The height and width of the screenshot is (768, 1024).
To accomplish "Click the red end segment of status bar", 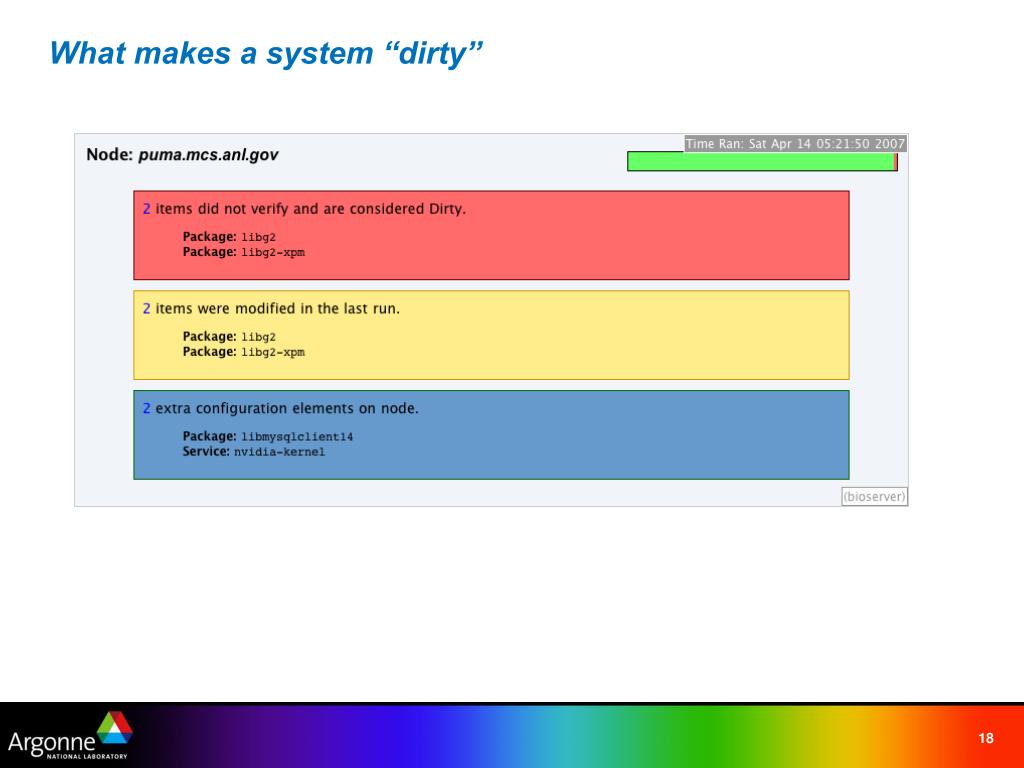I will tap(896, 161).
